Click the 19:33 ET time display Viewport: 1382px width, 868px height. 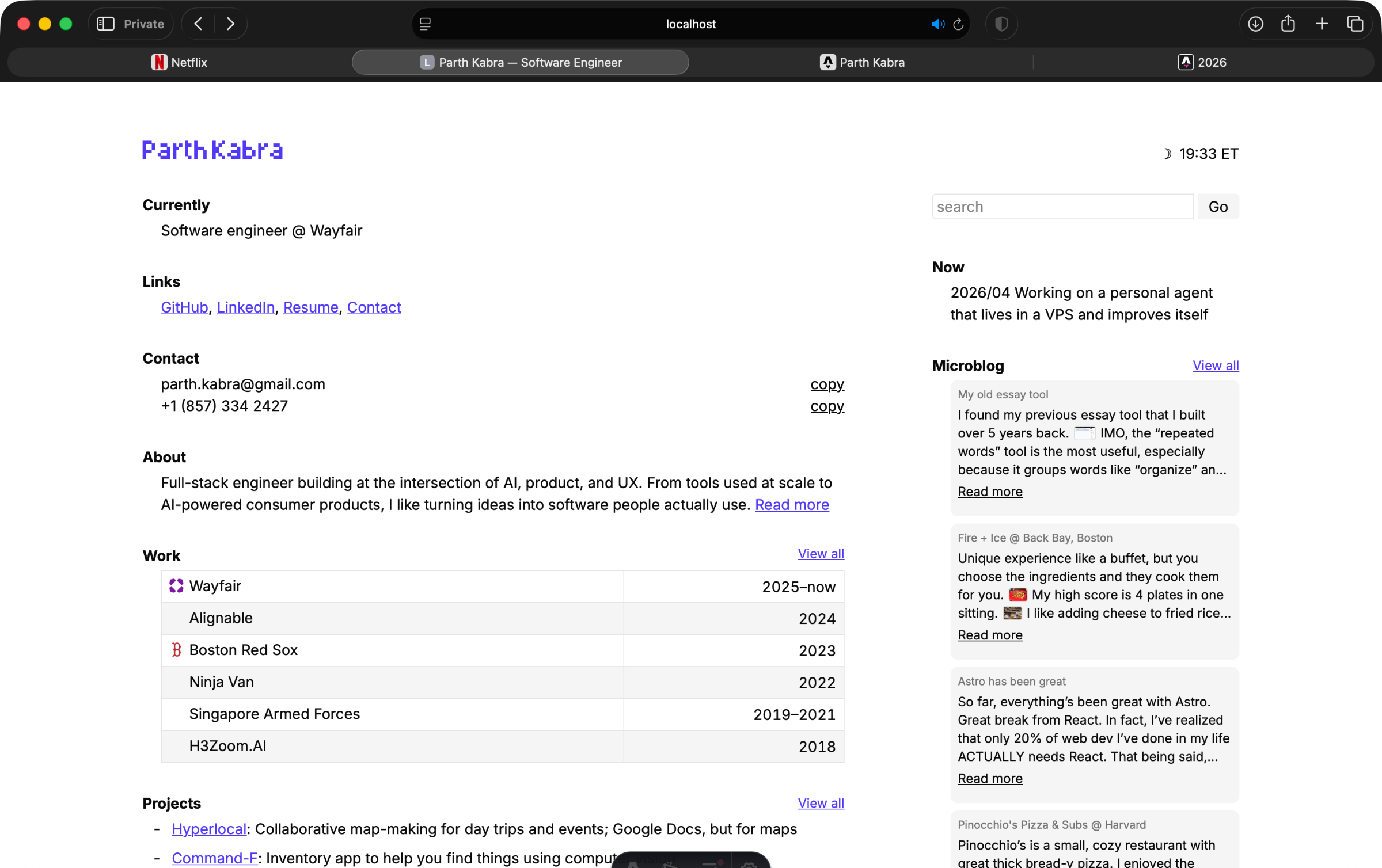click(x=1209, y=154)
